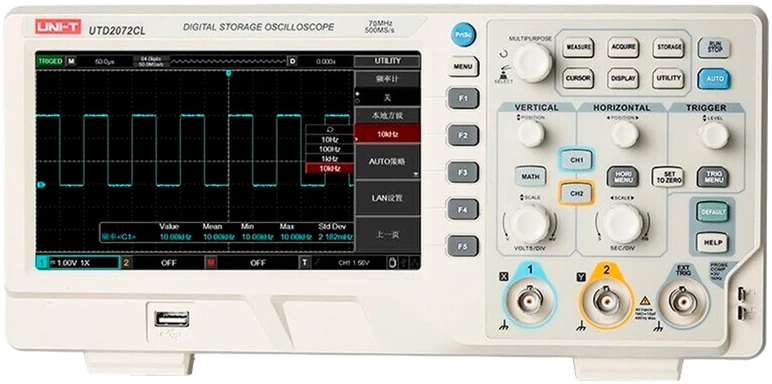Viewport: 772px width, 384px height.
Task: Click the Vertical POSITION knob
Action: click(x=531, y=133)
